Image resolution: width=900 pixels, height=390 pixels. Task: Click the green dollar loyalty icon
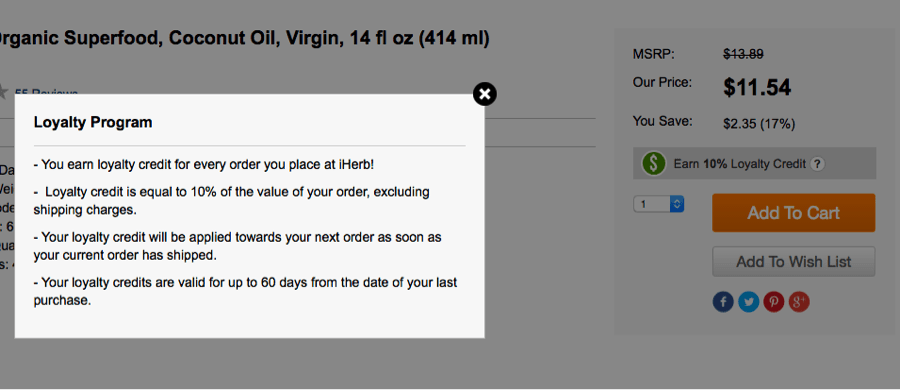653,164
